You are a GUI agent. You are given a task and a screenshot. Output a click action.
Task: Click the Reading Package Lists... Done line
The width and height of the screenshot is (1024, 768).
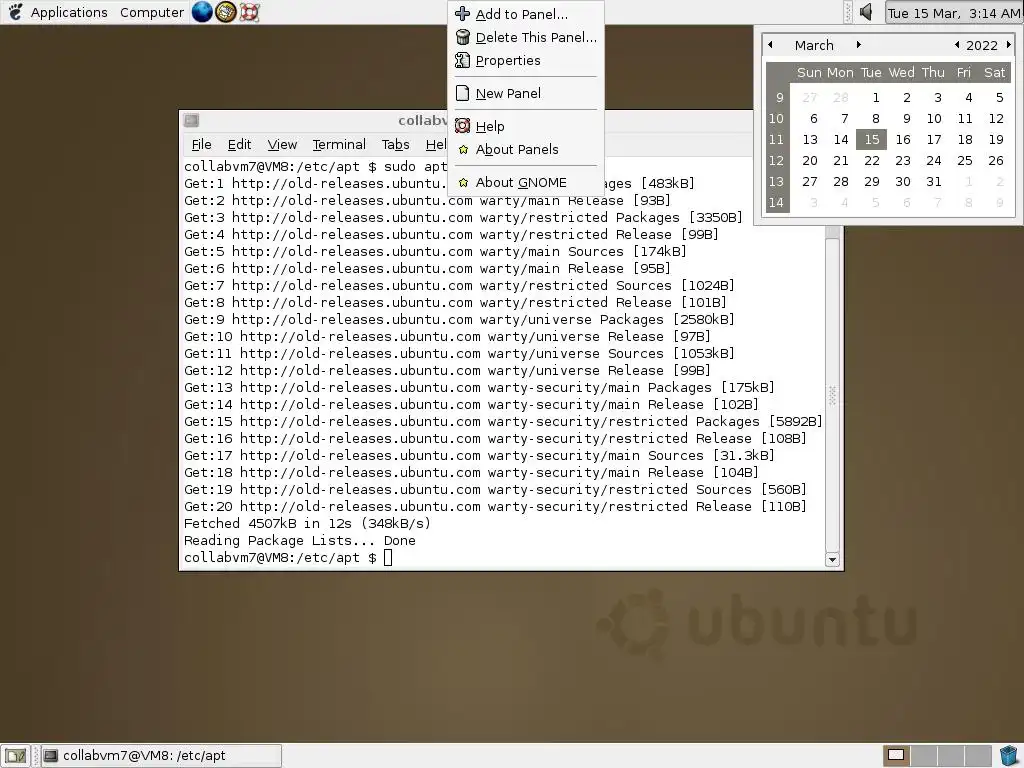[x=300, y=541]
